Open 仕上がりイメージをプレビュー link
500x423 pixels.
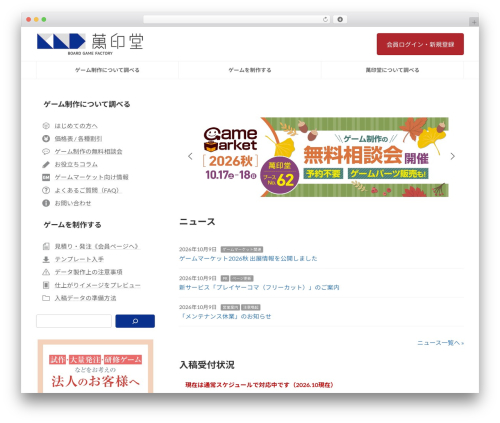click(x=97, y=285)
